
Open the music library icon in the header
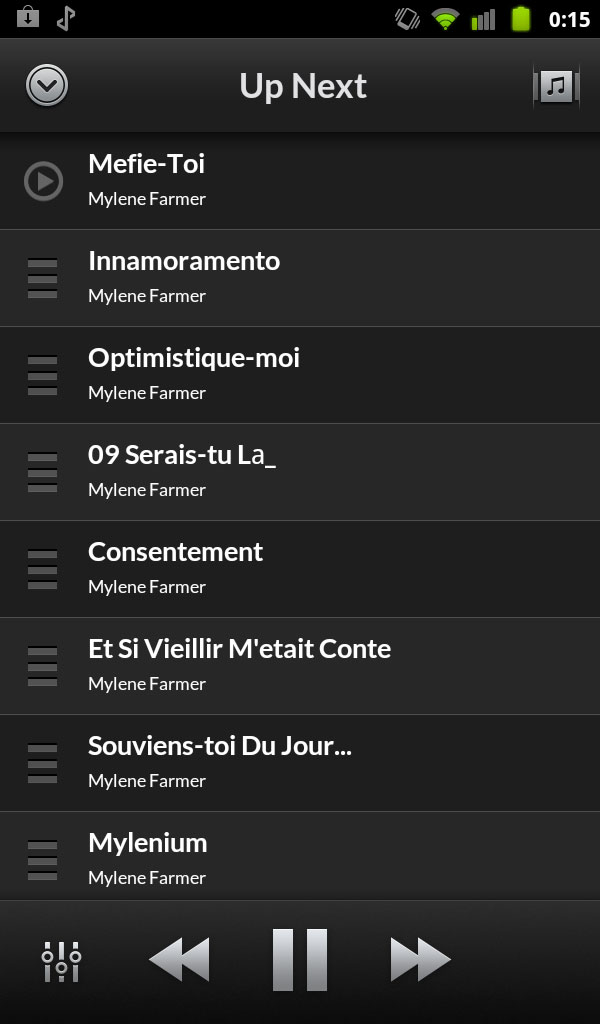(x=556, y=87)
